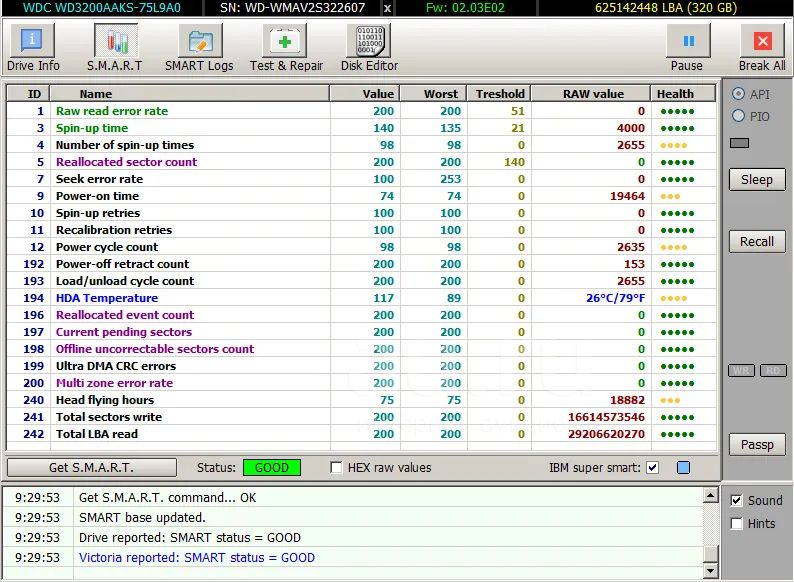Click the ID column header

tap(28, 94)
